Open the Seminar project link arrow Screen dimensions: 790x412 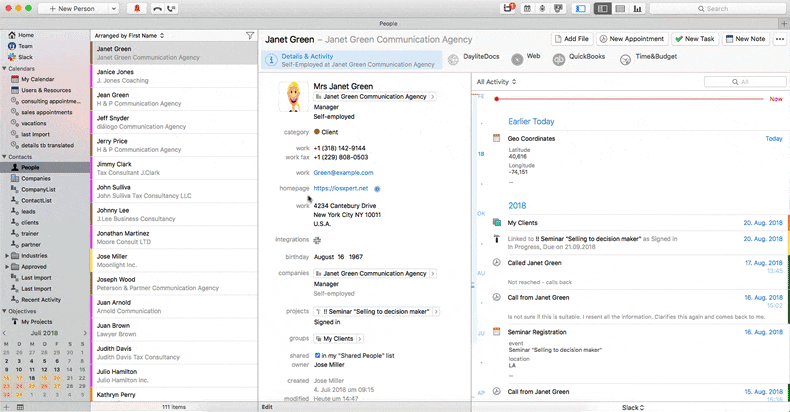click(436, 312)
